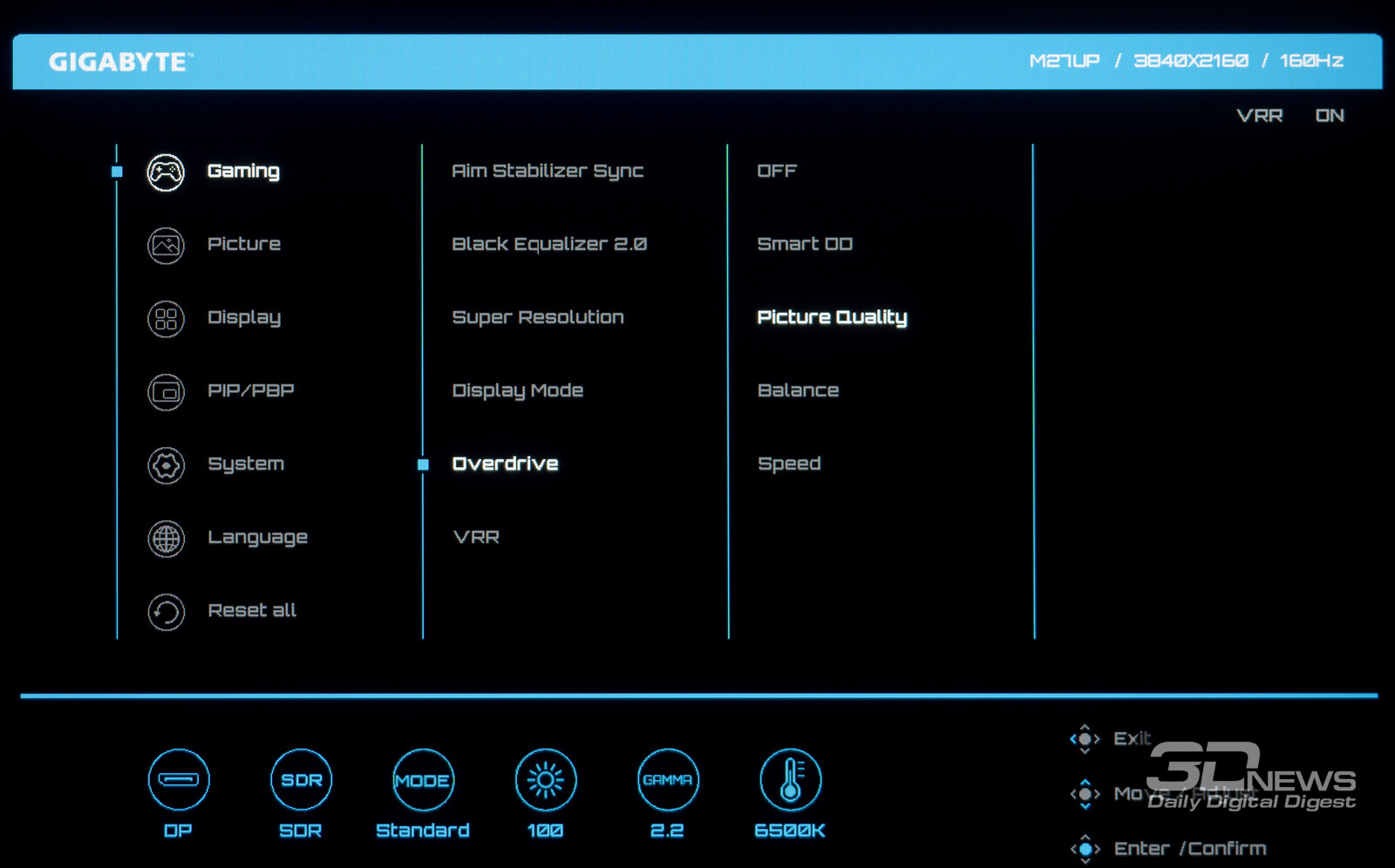Click the Gamma 2.2 indicator
Image resolution: width=1395 pixels, height=868 pixels.
(x=668, y=779)
